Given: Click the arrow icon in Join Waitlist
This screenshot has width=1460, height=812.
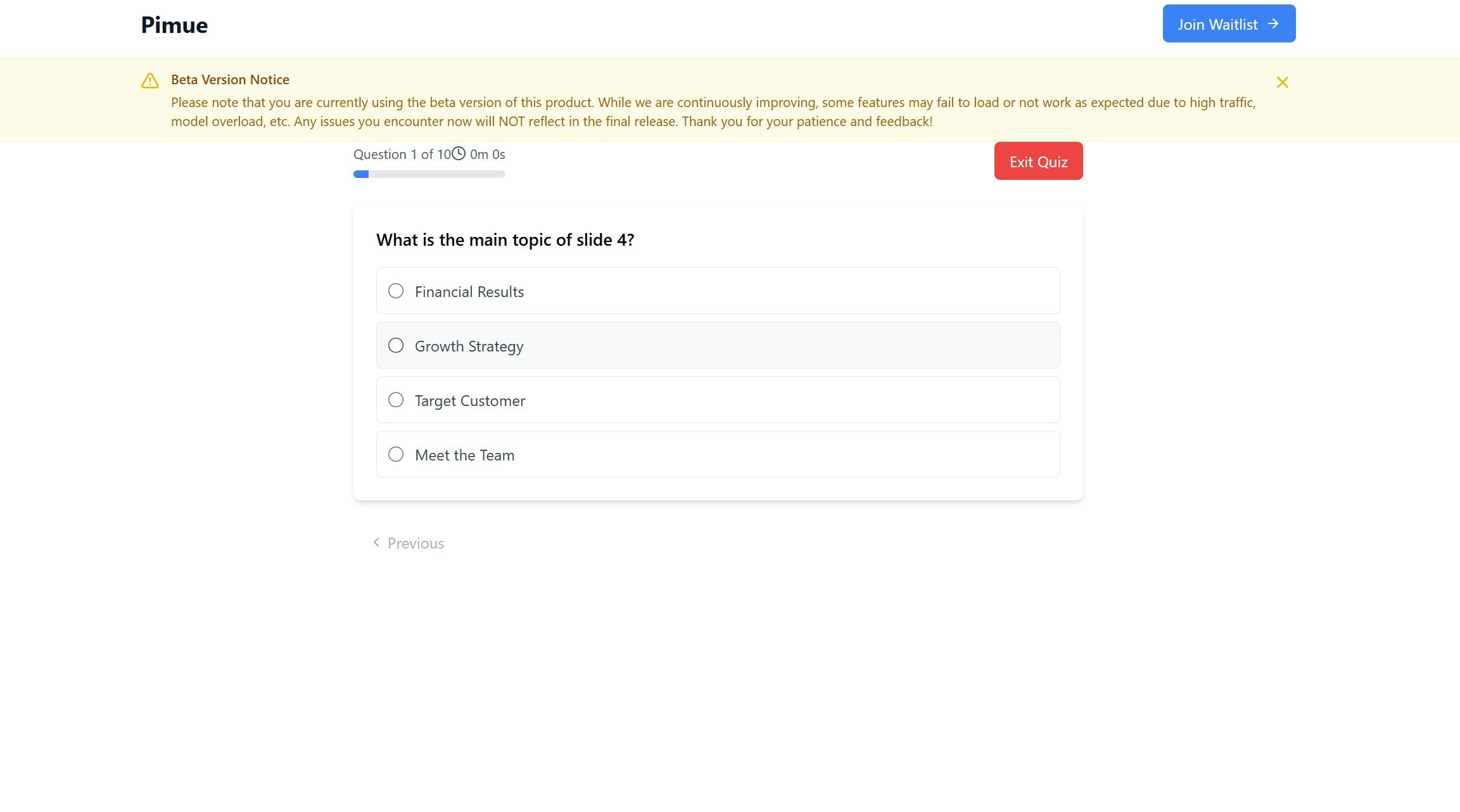Looking at the screenshot, I should pyautogui.click(x=1273, y=23).
